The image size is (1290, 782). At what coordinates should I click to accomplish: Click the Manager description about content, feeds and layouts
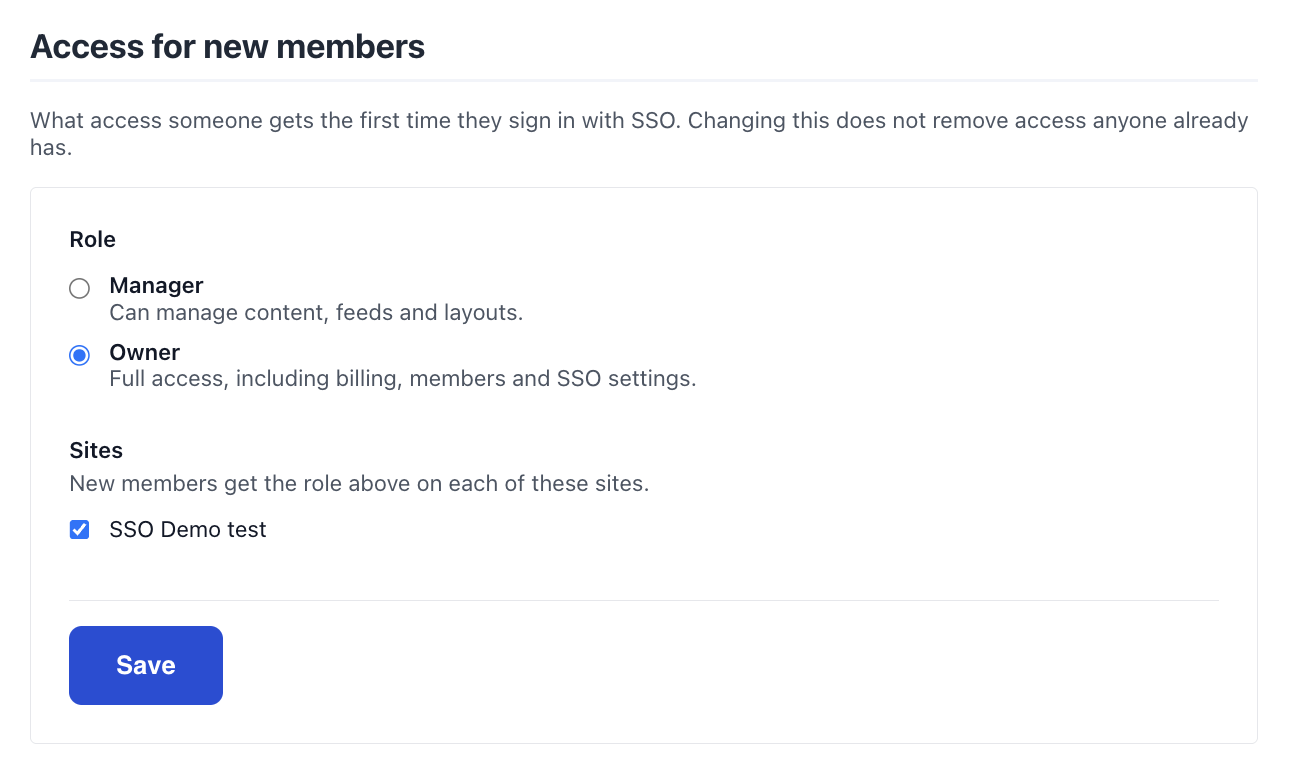[x=316, y=313]
